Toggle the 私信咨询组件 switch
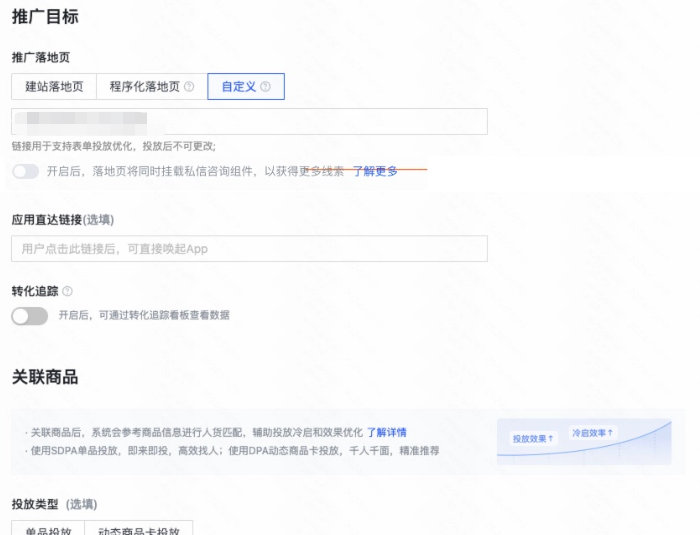 [x=25, y=171]
